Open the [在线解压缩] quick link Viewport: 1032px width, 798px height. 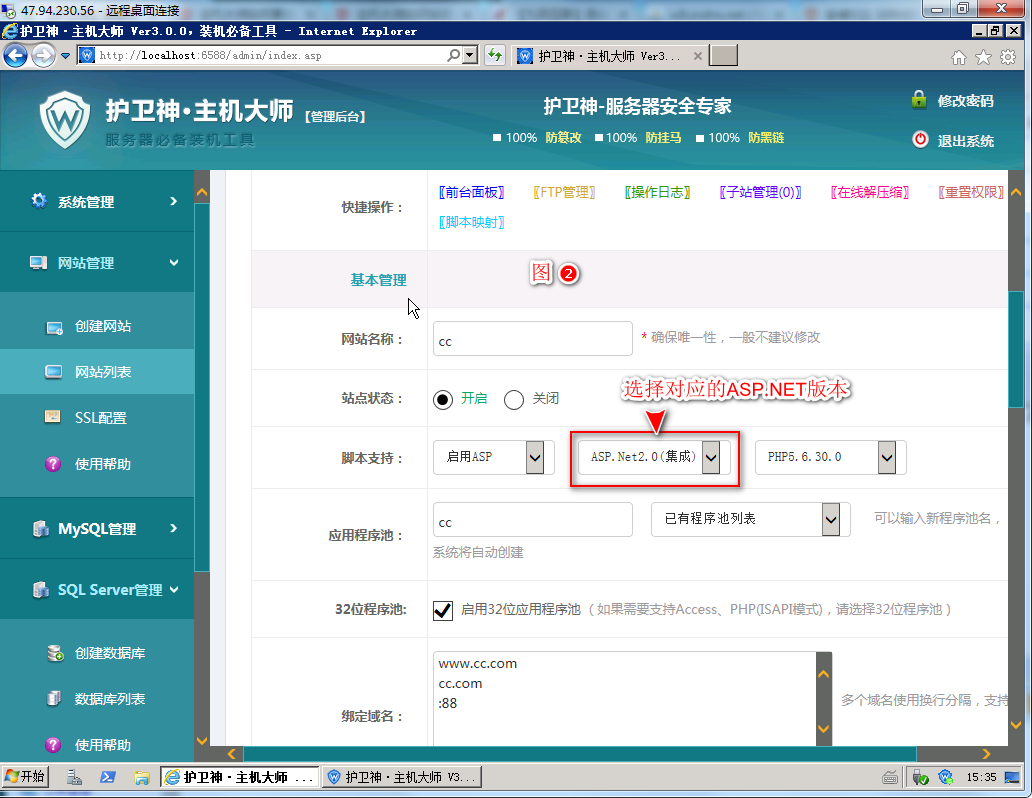click(x=869, y=192)
